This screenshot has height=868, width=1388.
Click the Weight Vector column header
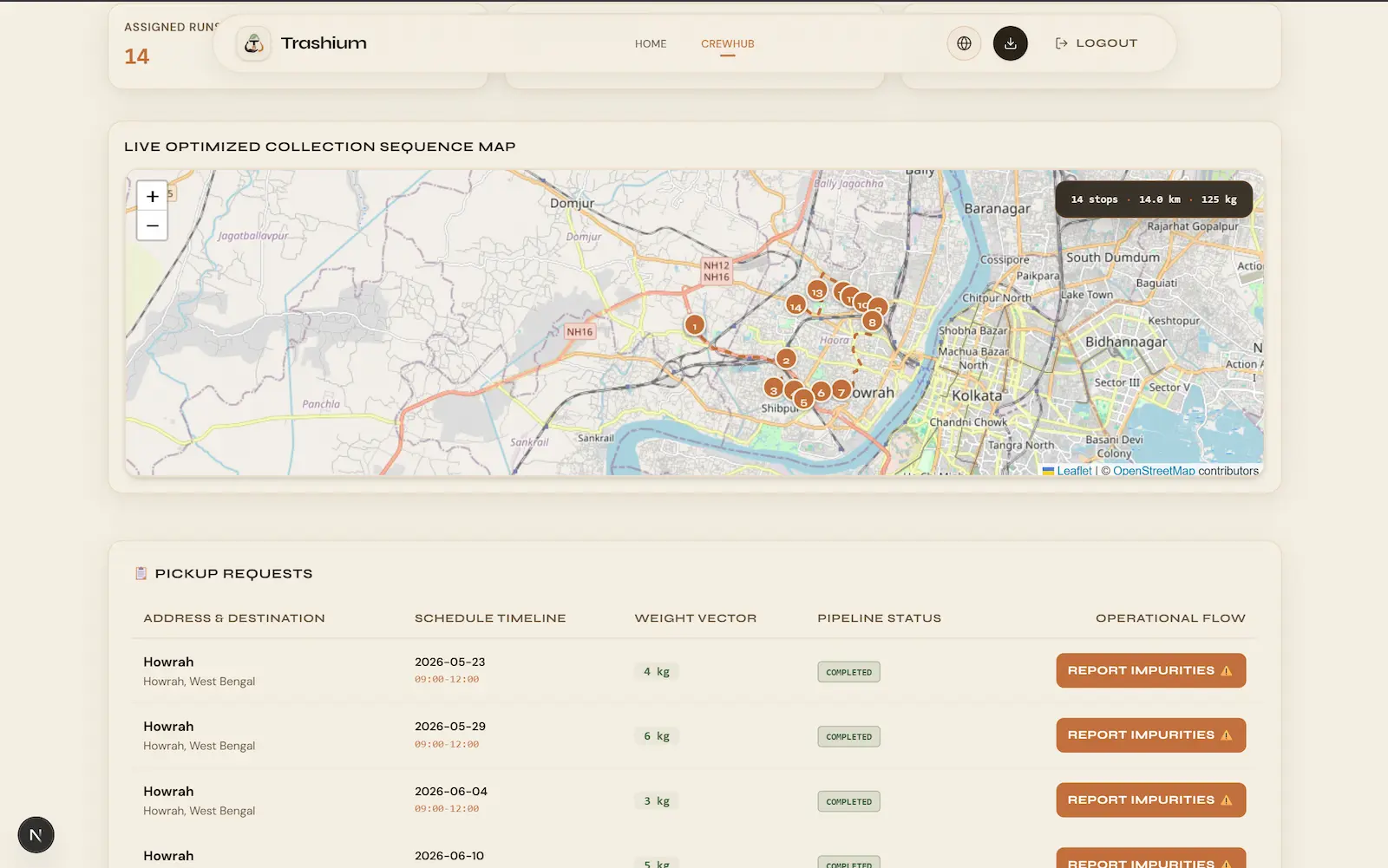696,618
